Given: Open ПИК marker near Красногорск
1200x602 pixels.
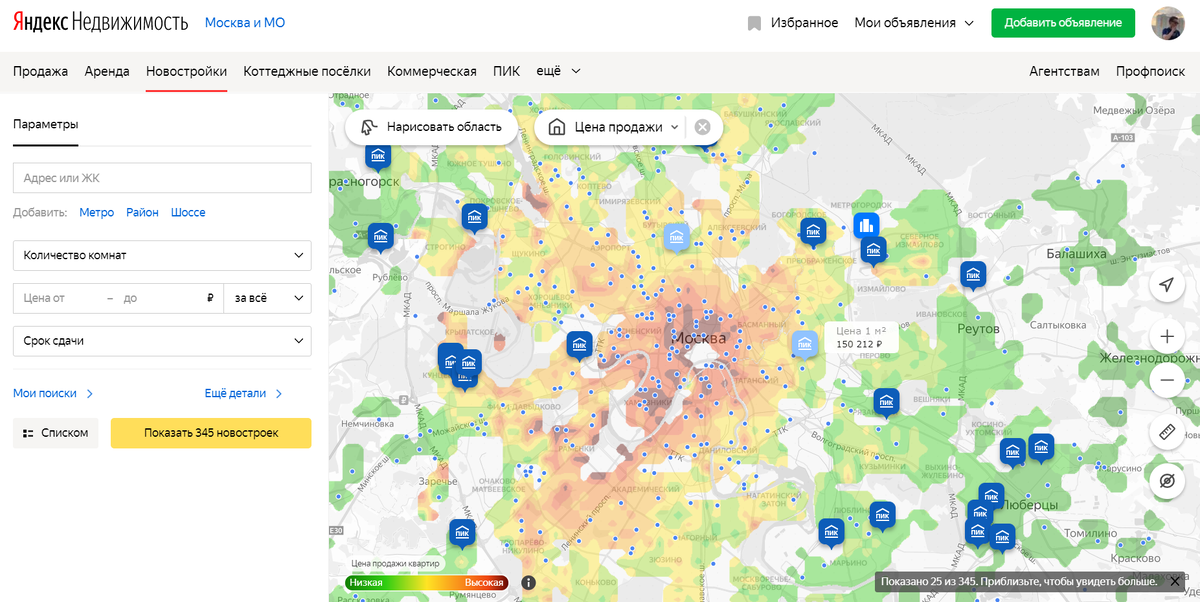Looking at the screenshot, I should click(378, 156).
